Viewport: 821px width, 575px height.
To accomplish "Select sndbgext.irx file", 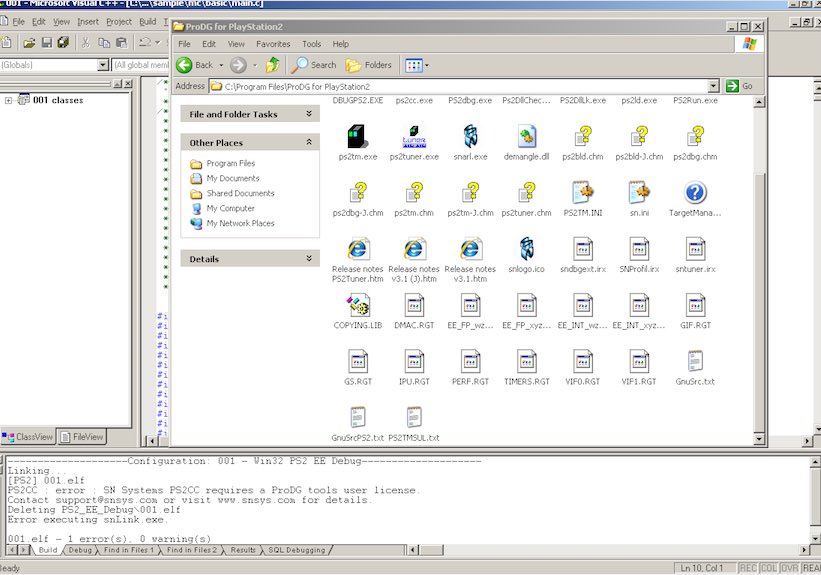I will (x=583, y=249).
